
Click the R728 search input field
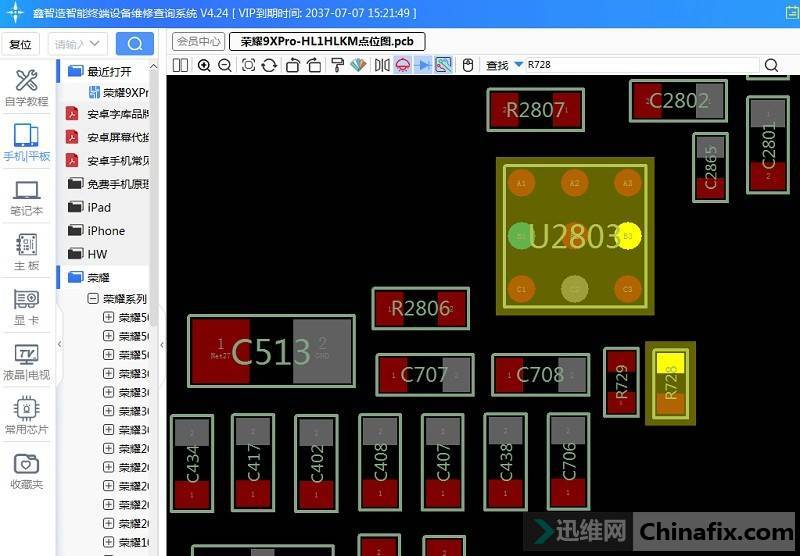(x=640, y=65)
